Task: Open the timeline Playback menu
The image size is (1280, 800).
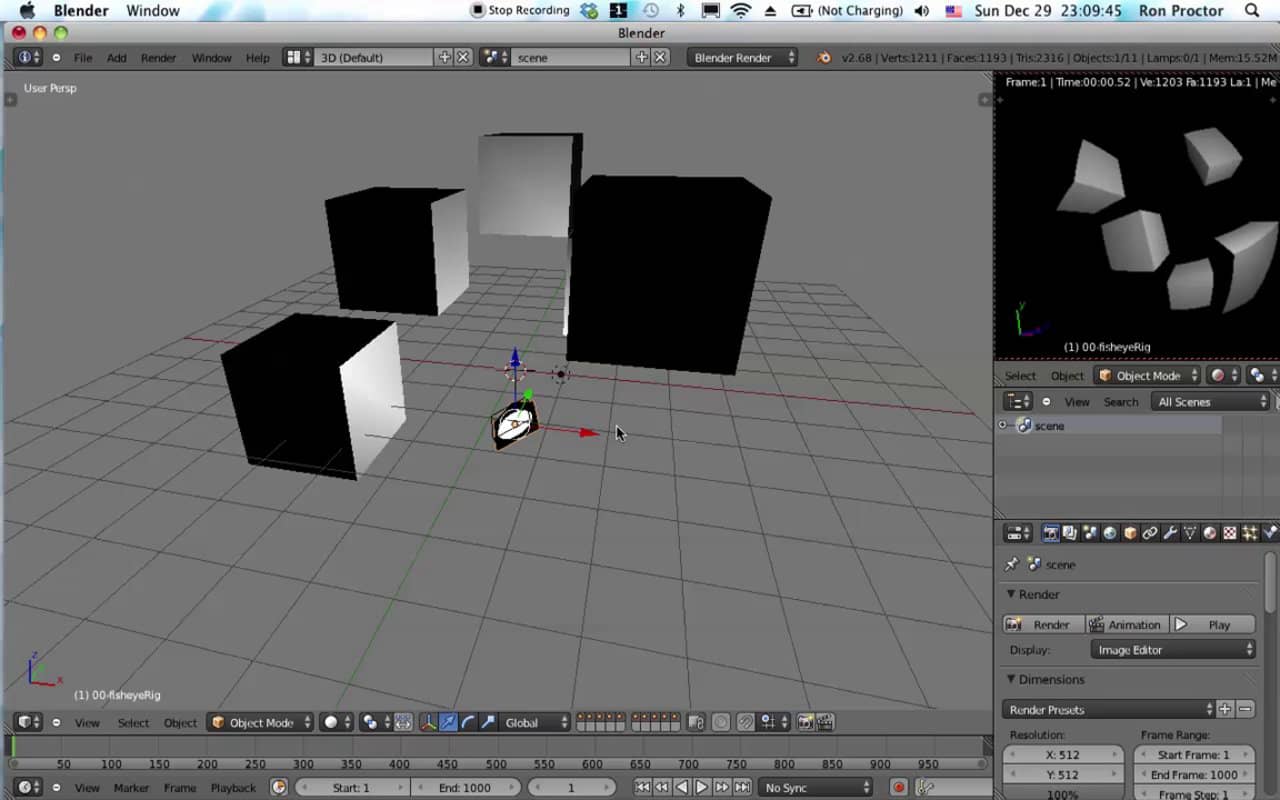Action: point(233,787)
